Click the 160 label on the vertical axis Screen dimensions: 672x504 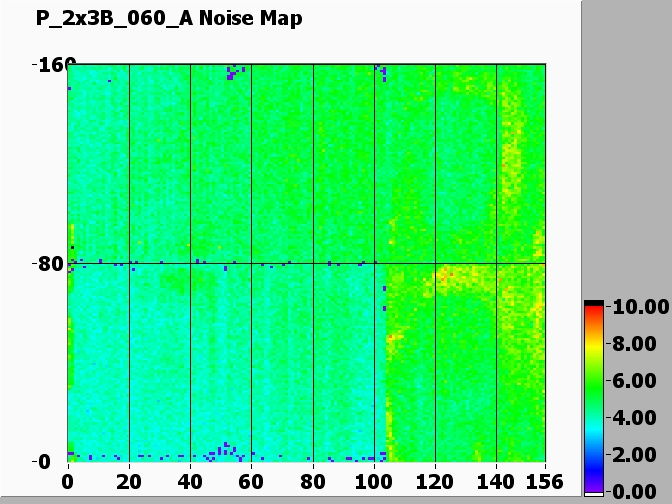[x=49, y=66]
